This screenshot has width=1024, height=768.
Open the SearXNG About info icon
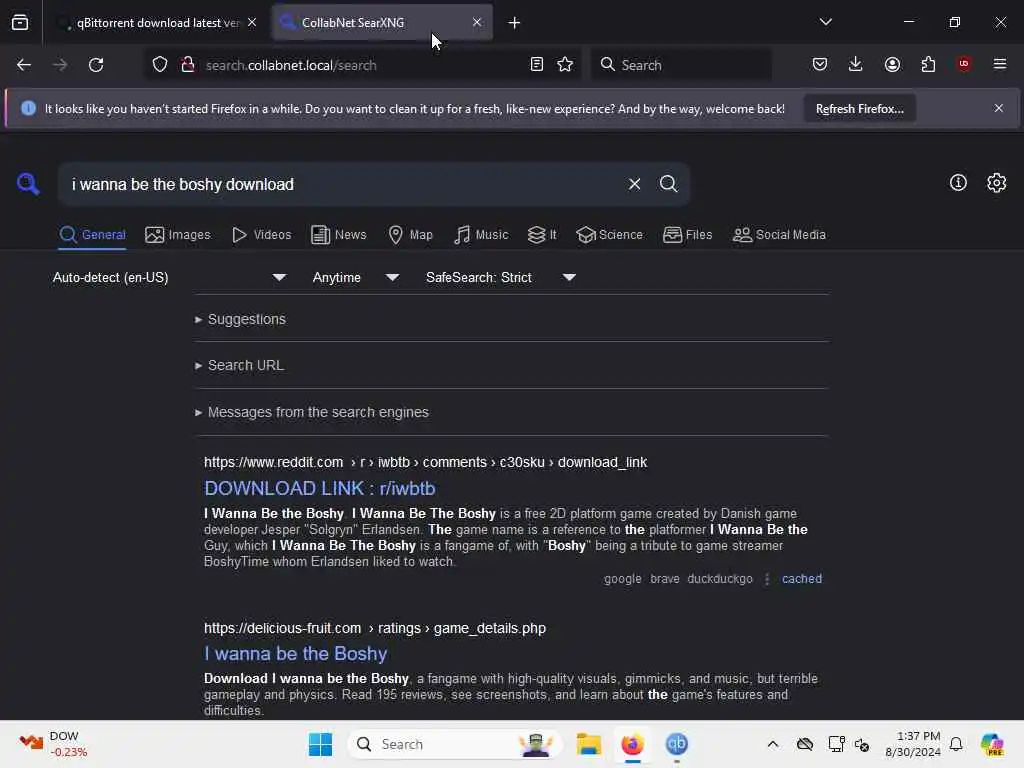pos(958,183)
